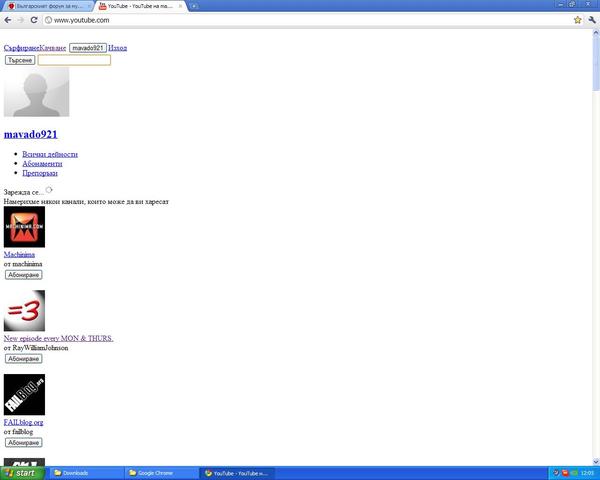Bookmark this page with the star icon
The image size is (600, 480).
pyautogui.click(x=577, y=20)
